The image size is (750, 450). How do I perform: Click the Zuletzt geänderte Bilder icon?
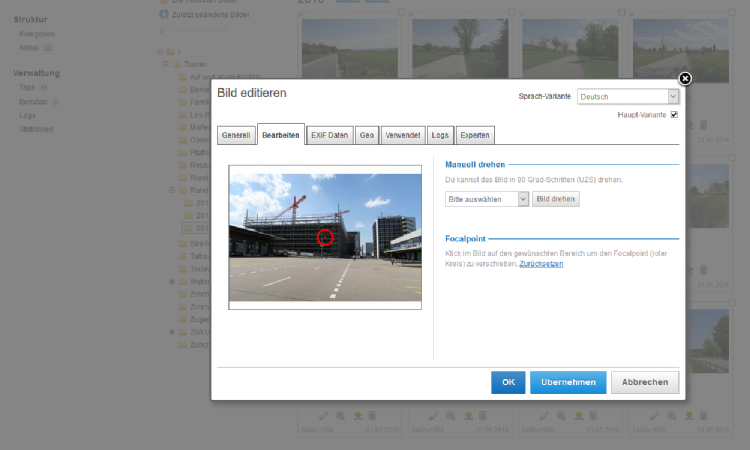coord(164,15)
